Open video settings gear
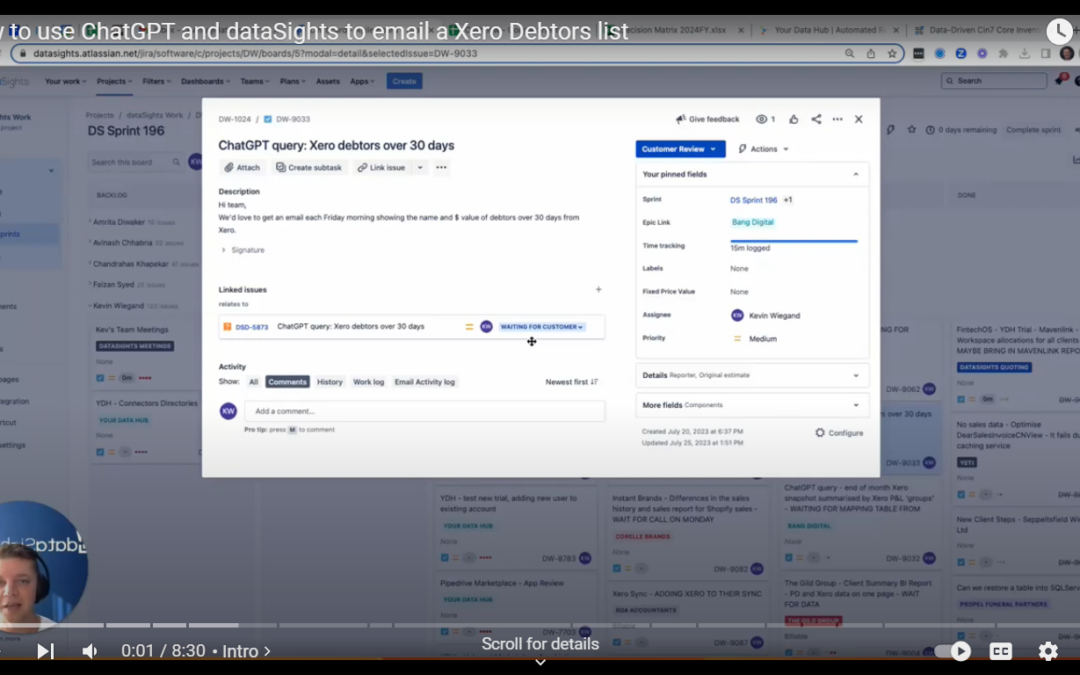Screen dimensions: 1080x675 tap(1048, 651)
